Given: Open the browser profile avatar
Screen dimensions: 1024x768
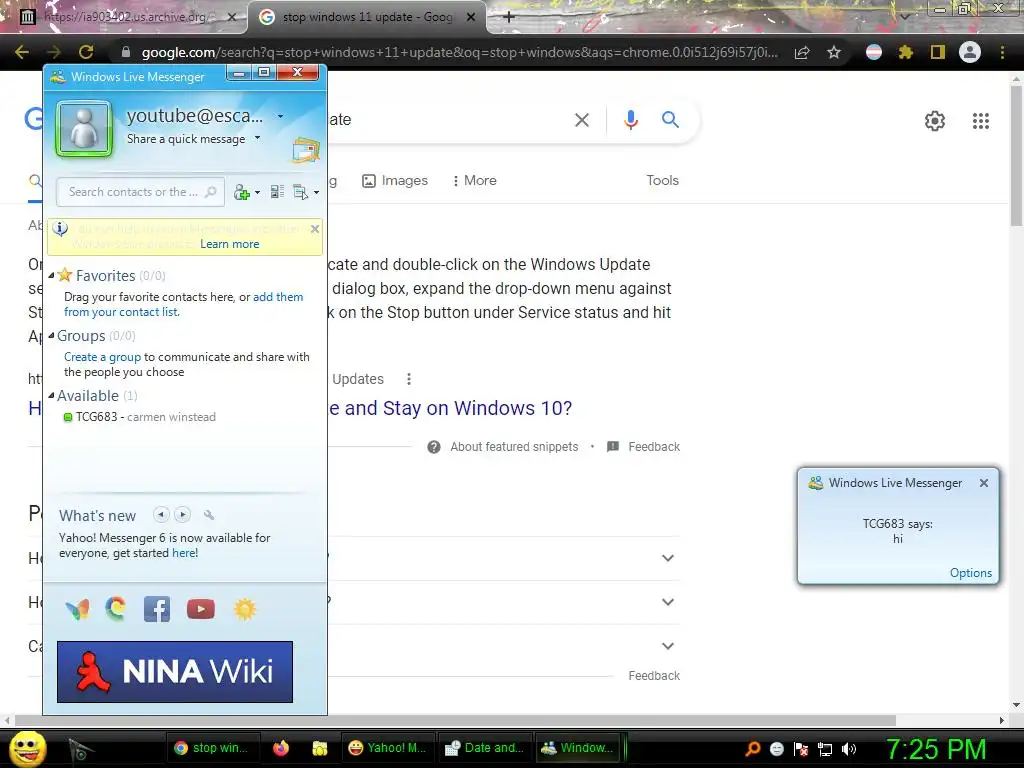Looking at the screenshot, I should click(x=970, y=52).
